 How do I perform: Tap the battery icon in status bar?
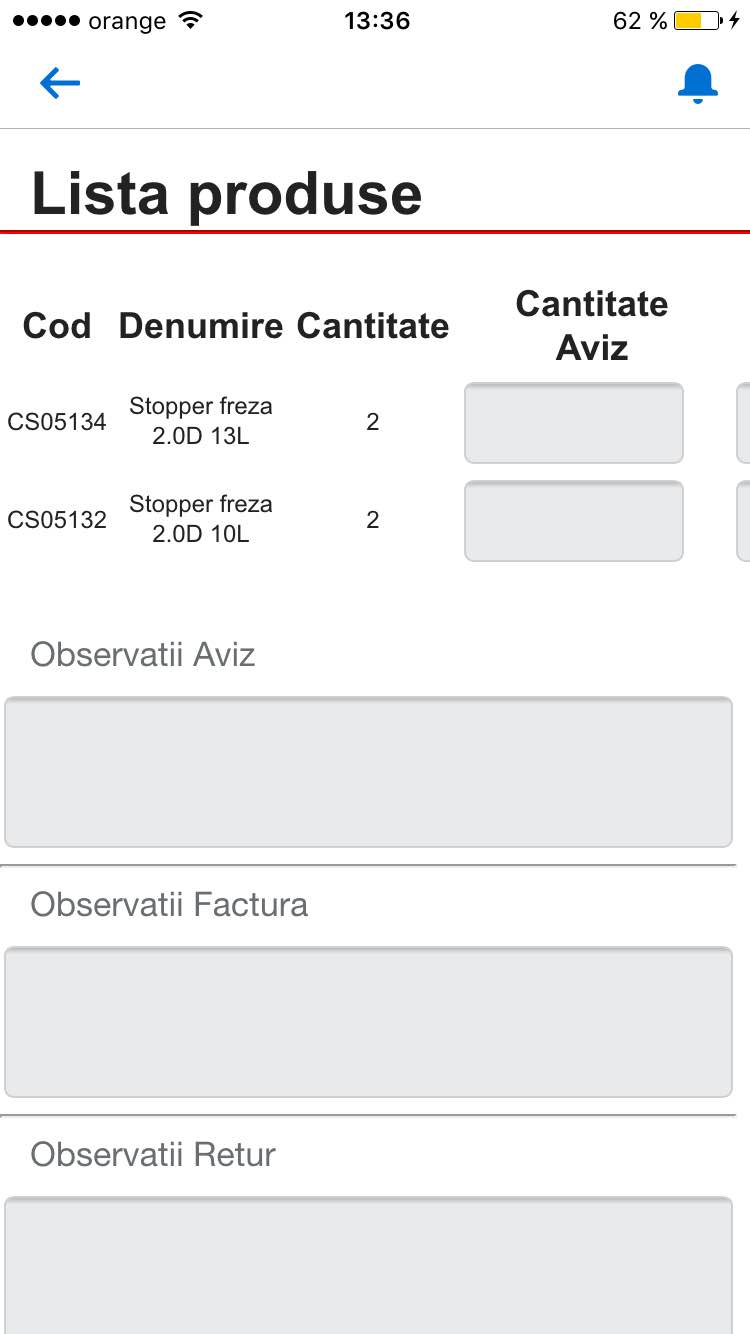click(698, 21)
